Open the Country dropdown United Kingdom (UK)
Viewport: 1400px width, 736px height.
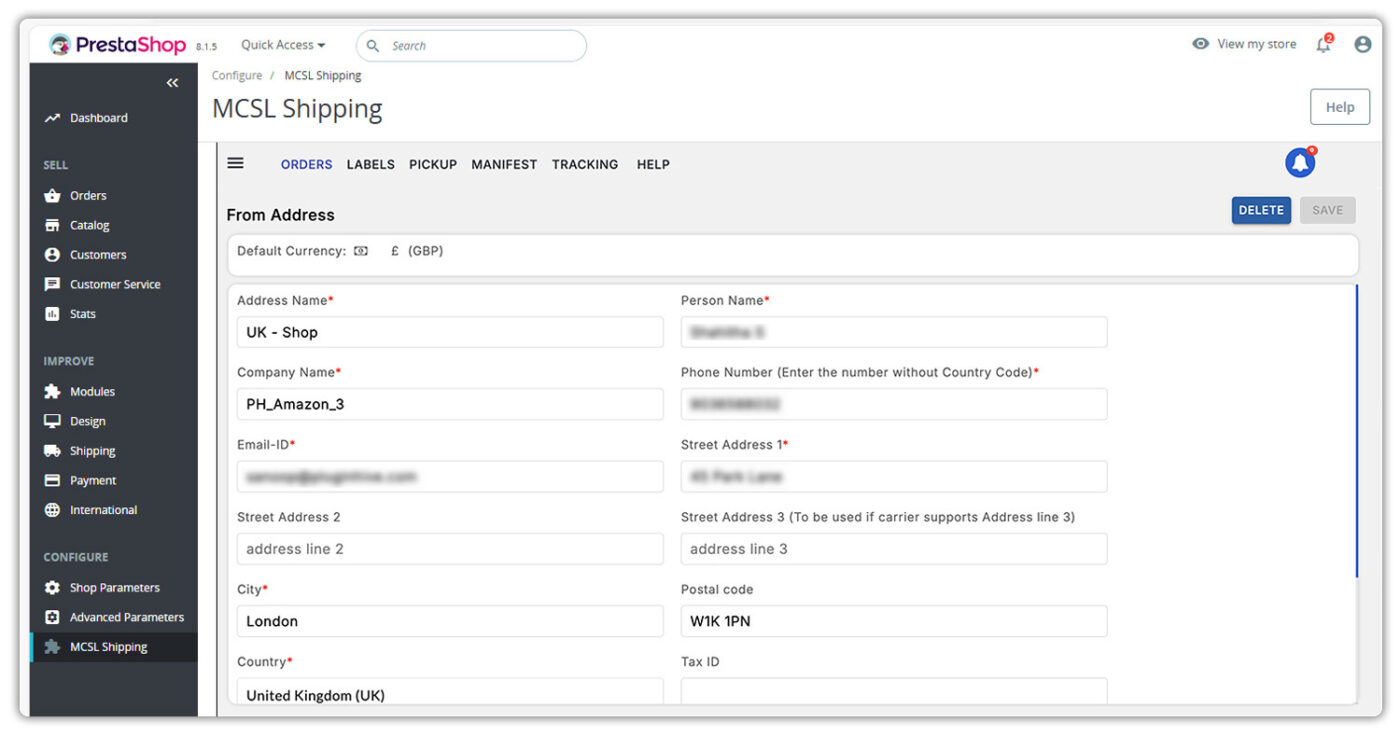[x=450, y=694]
